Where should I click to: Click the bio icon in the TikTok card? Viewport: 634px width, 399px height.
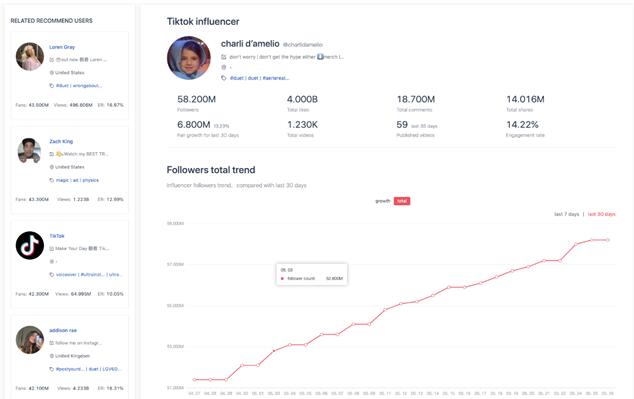51,249
